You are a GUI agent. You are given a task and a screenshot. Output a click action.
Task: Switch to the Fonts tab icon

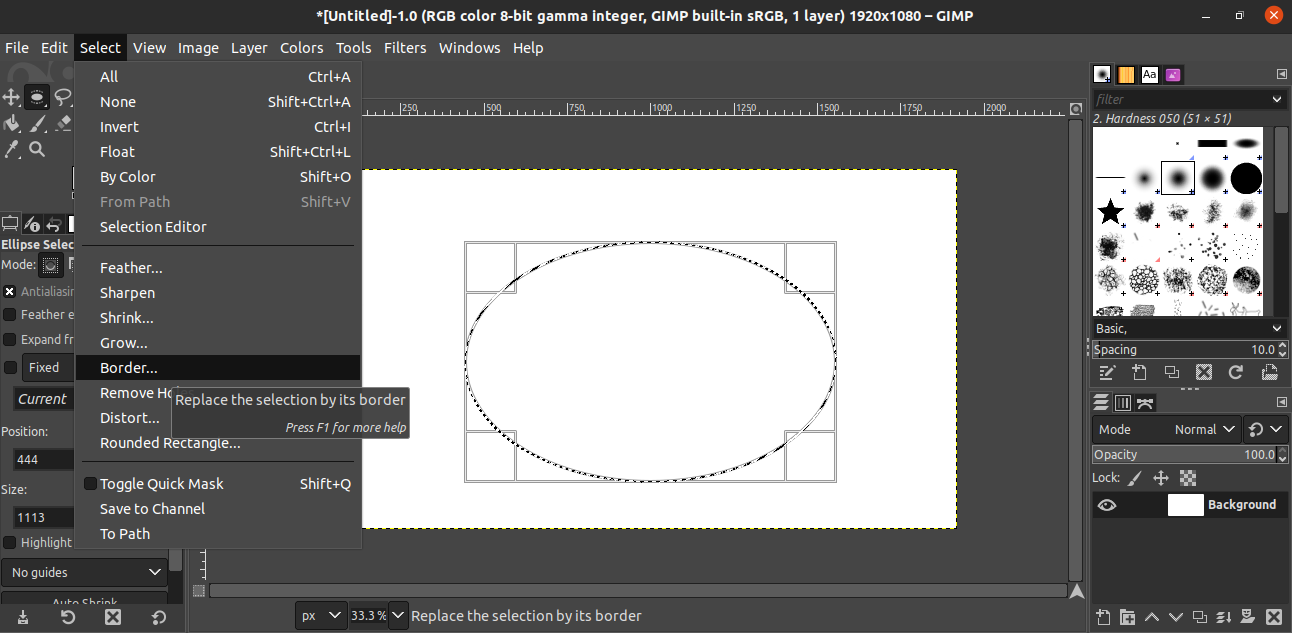pos(1150,75)
